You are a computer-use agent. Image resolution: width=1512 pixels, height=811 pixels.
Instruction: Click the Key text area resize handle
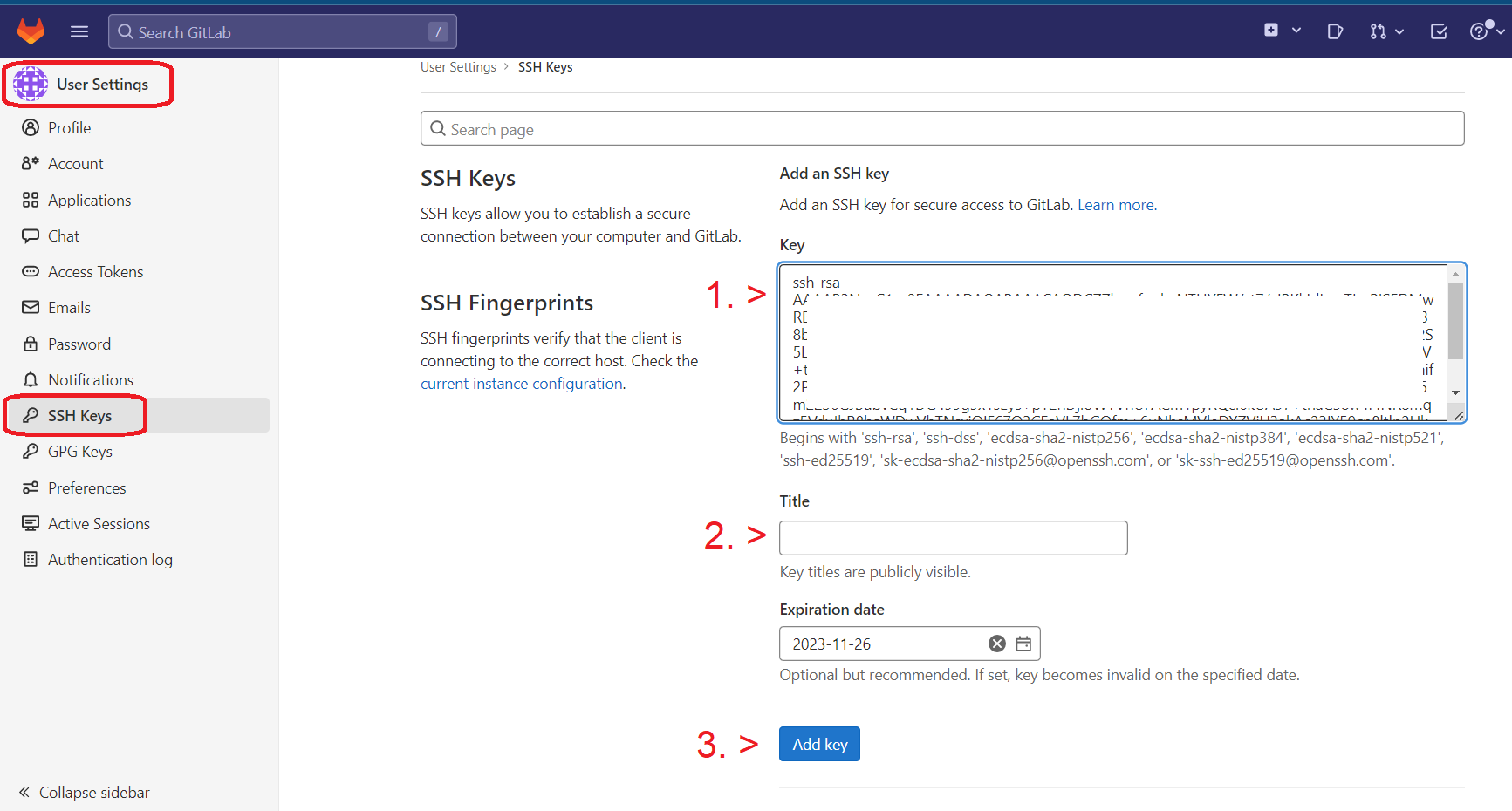[x=1459, y=416]
